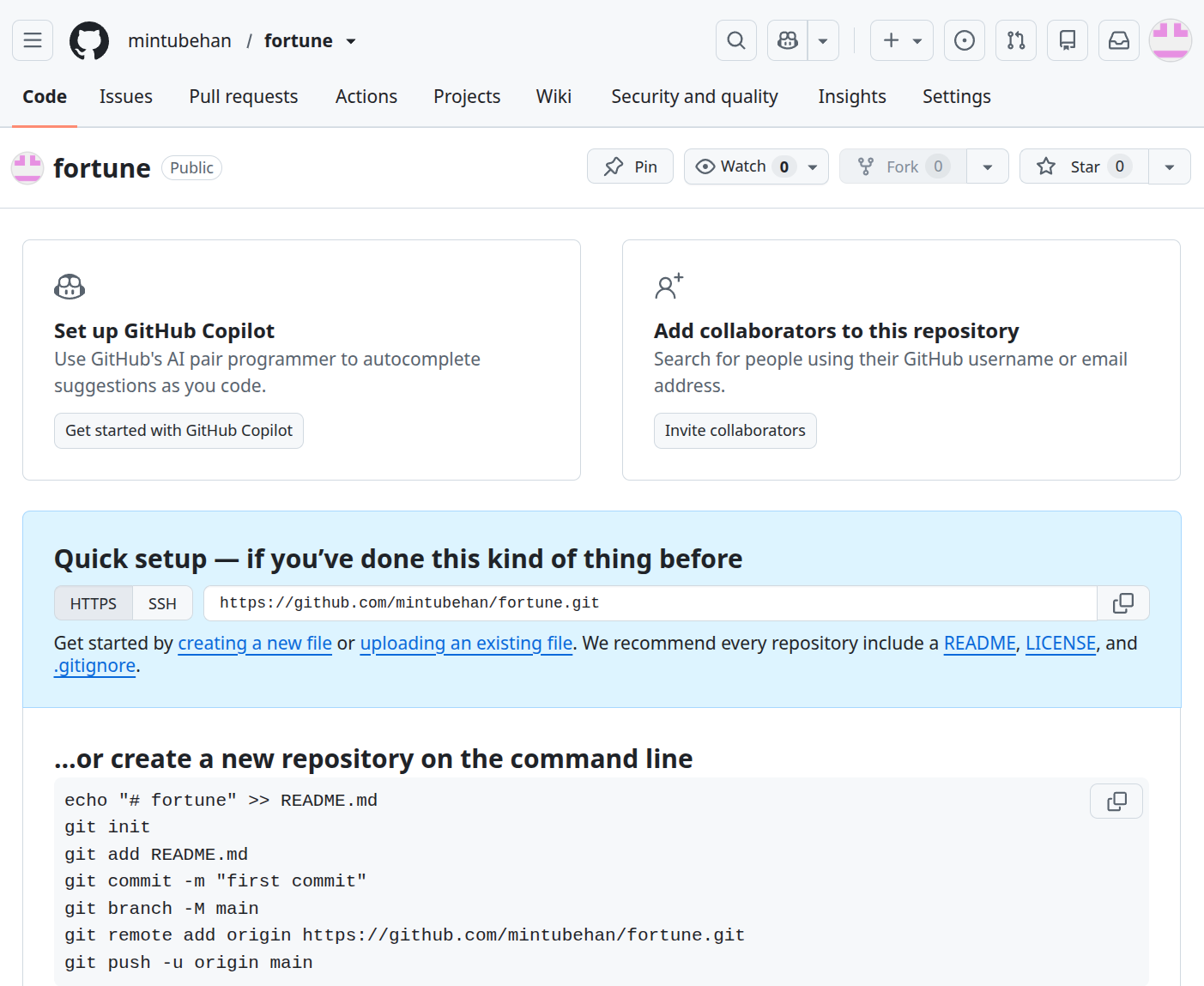This screenshot has width=1204, height=986.
Task: Select the SSH protocol toggle
Action: pyautogui.click(x=162, y=603)
